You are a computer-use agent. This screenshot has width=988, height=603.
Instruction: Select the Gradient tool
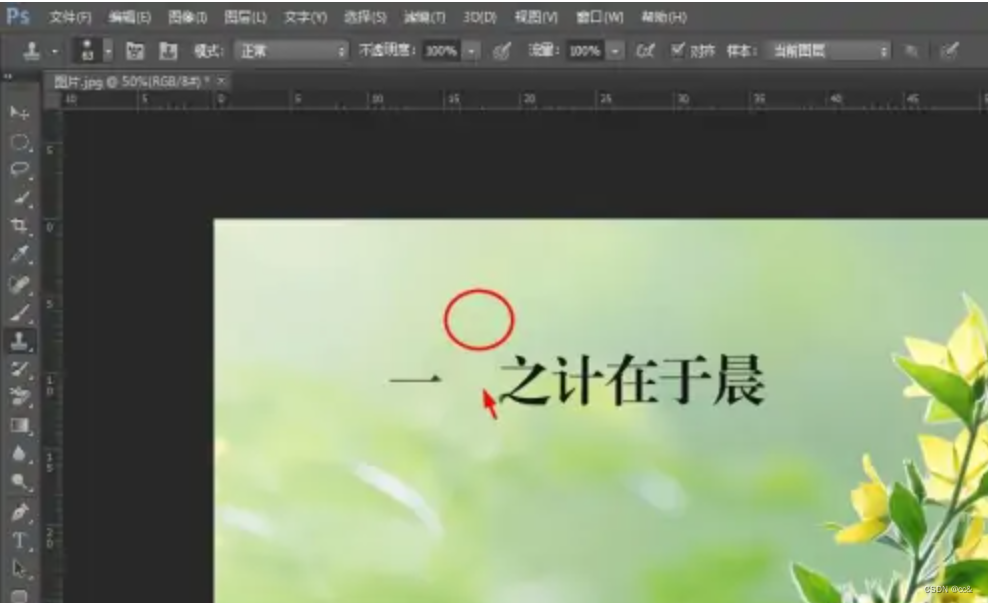tap(20, 426)
